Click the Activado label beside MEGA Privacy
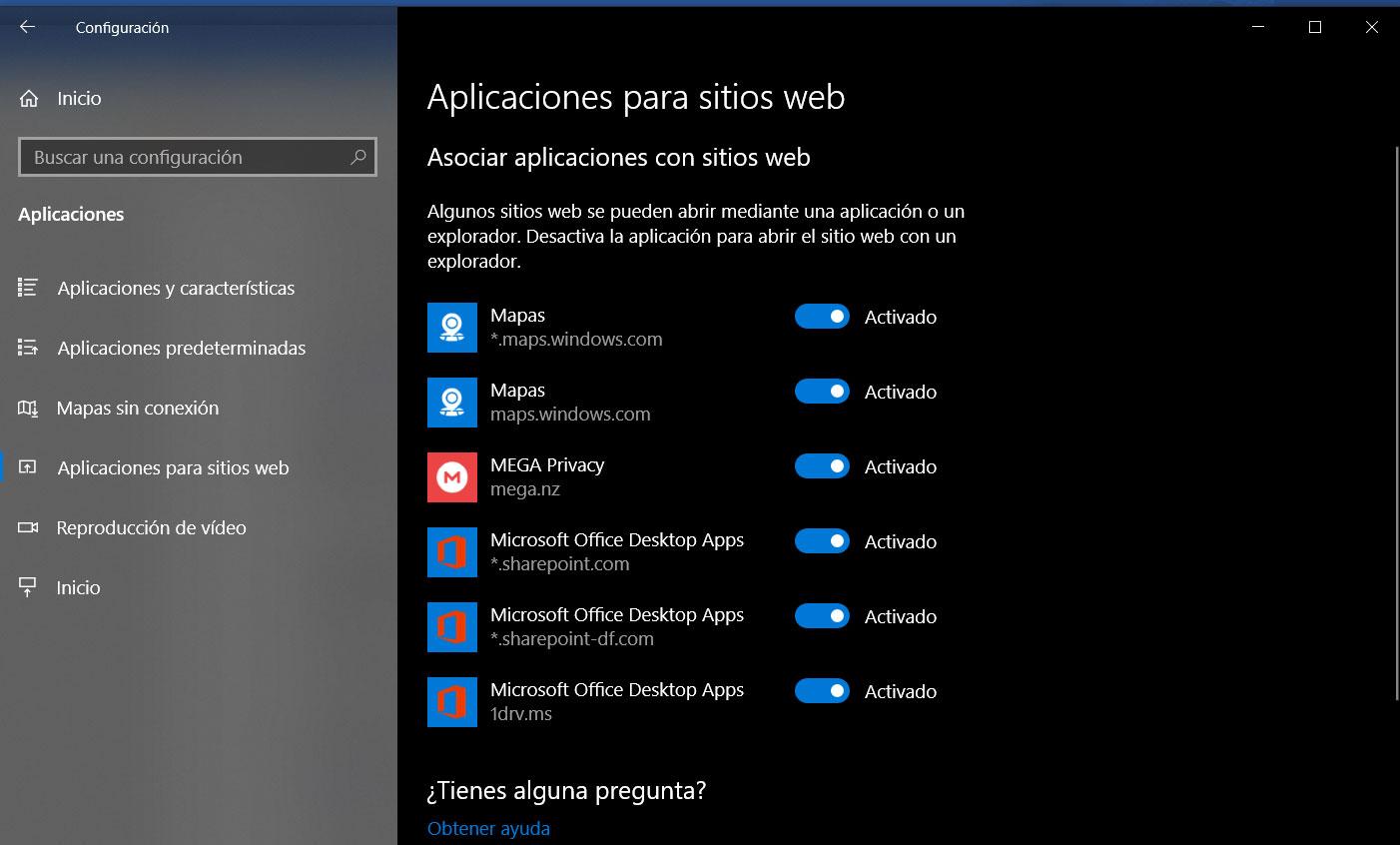This screenshot has height=845, width=1400. [901, 466]
